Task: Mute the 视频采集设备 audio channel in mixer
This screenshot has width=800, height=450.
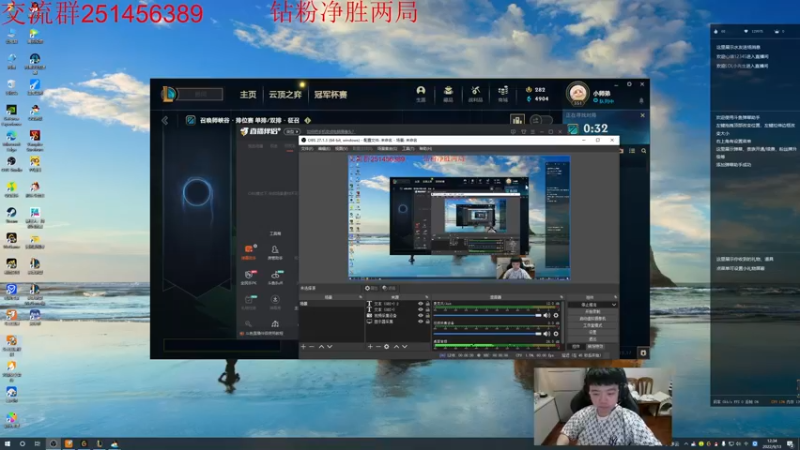Action: pyautogui.click(x=547, y=334)
